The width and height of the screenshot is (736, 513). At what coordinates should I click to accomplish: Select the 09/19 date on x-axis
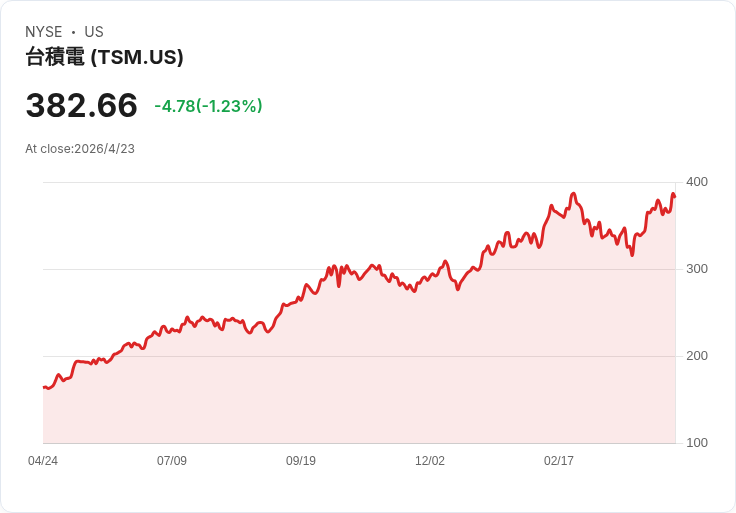(301, 461)
